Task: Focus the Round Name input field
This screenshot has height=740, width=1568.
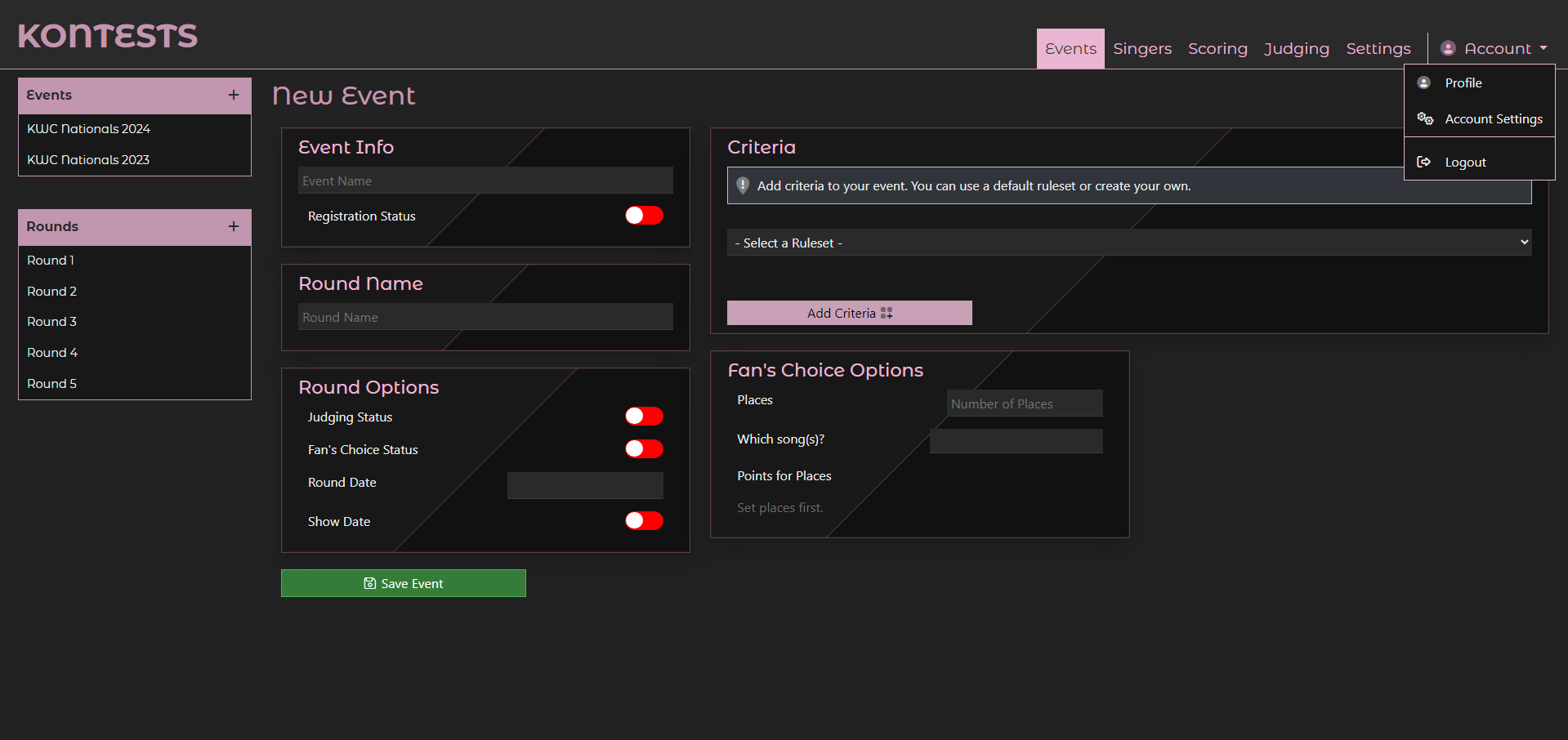Action: click(x=485, y=317)
